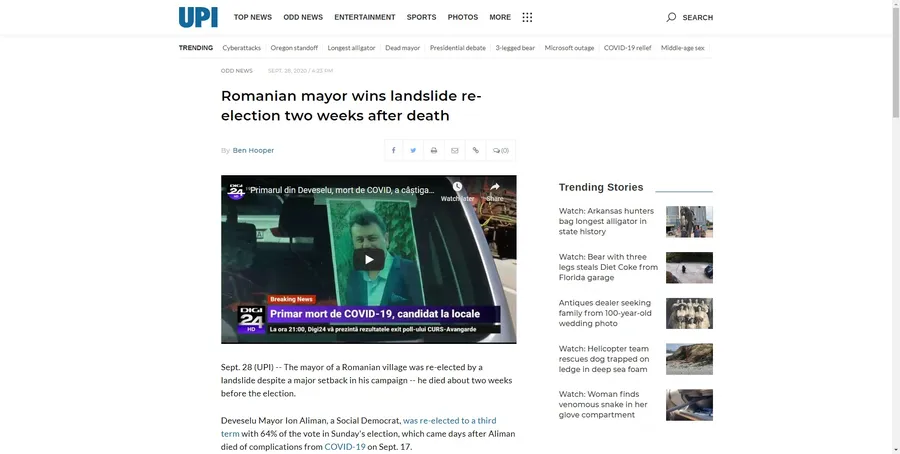Viewport: 900px width, 454px height.
Task: Follow the COVID-19 link in article text
Action: (x=345, y=447)
